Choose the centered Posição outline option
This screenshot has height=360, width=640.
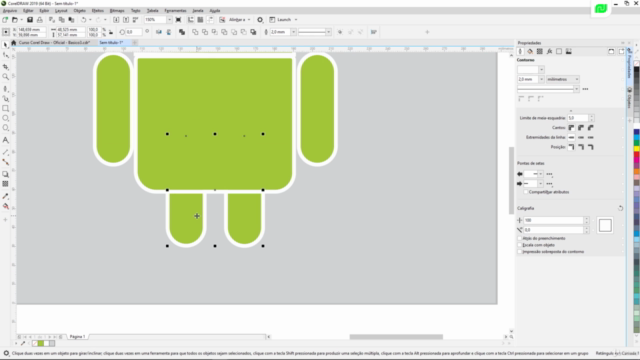(x=581, y=147)
